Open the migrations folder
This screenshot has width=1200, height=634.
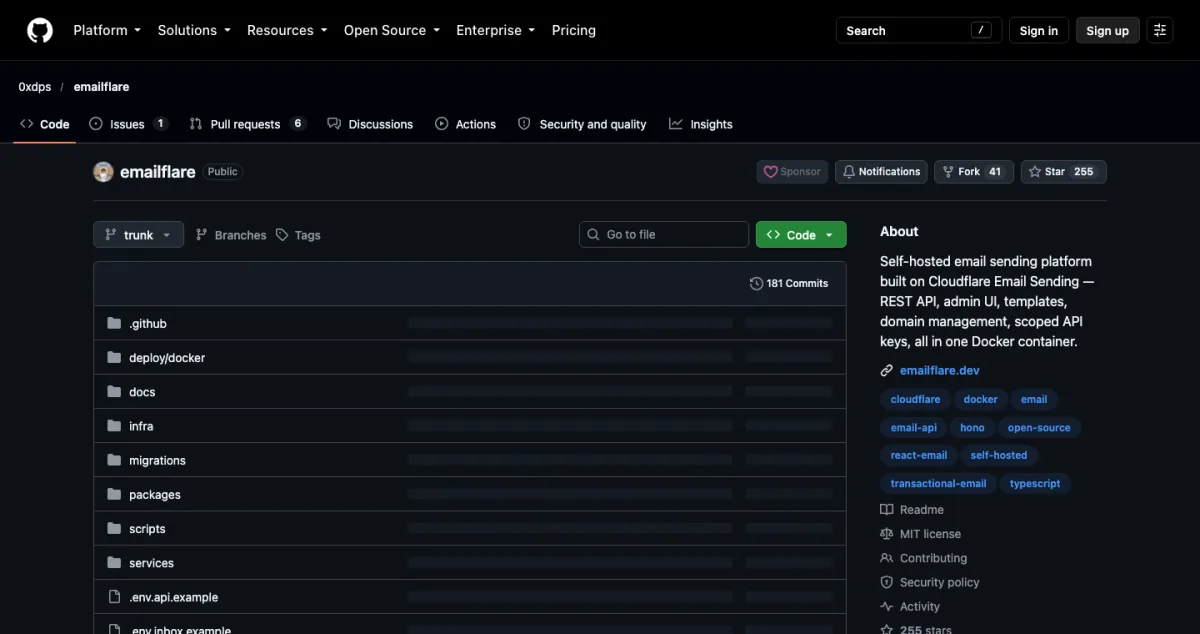(157, 460)
